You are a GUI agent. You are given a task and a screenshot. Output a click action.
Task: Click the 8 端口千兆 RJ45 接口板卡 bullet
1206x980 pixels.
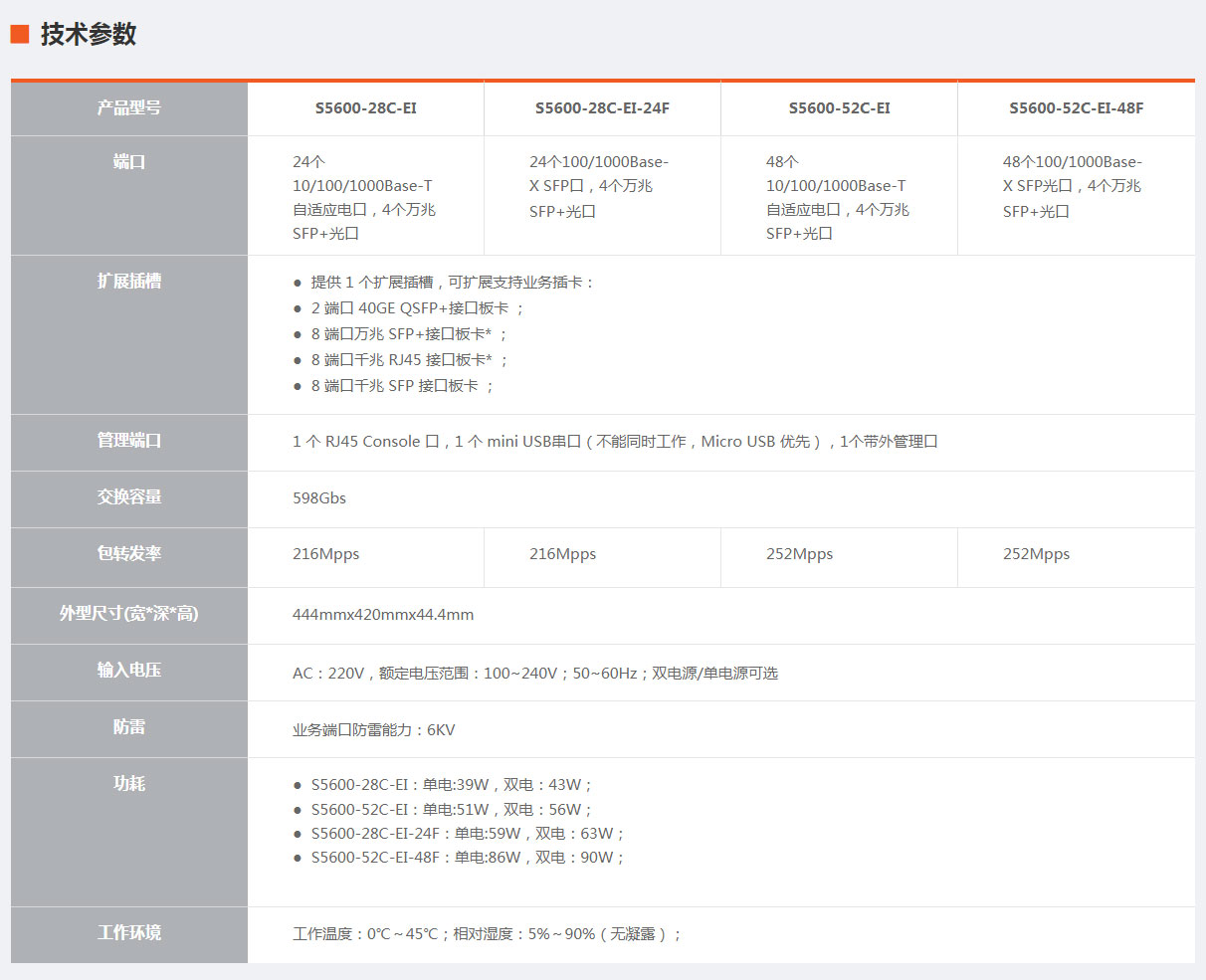(409, 360)
